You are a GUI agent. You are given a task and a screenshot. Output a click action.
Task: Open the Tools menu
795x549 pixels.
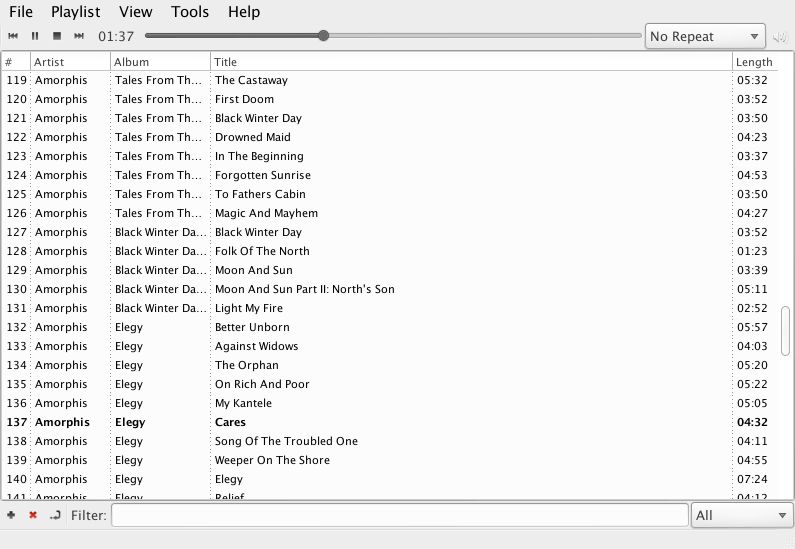[x=190, y=12]
